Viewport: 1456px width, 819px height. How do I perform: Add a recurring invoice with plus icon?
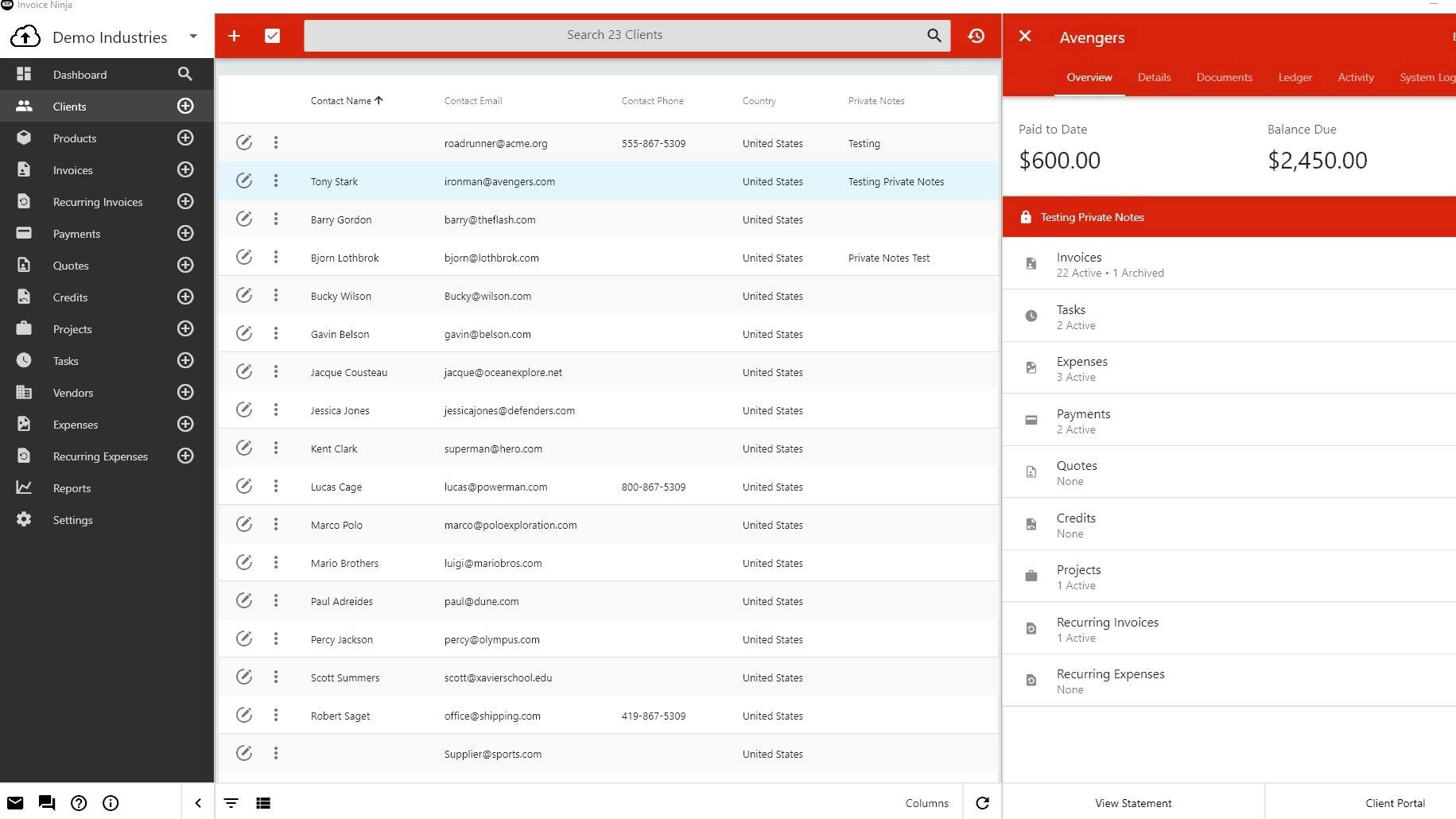click(185, 201)
